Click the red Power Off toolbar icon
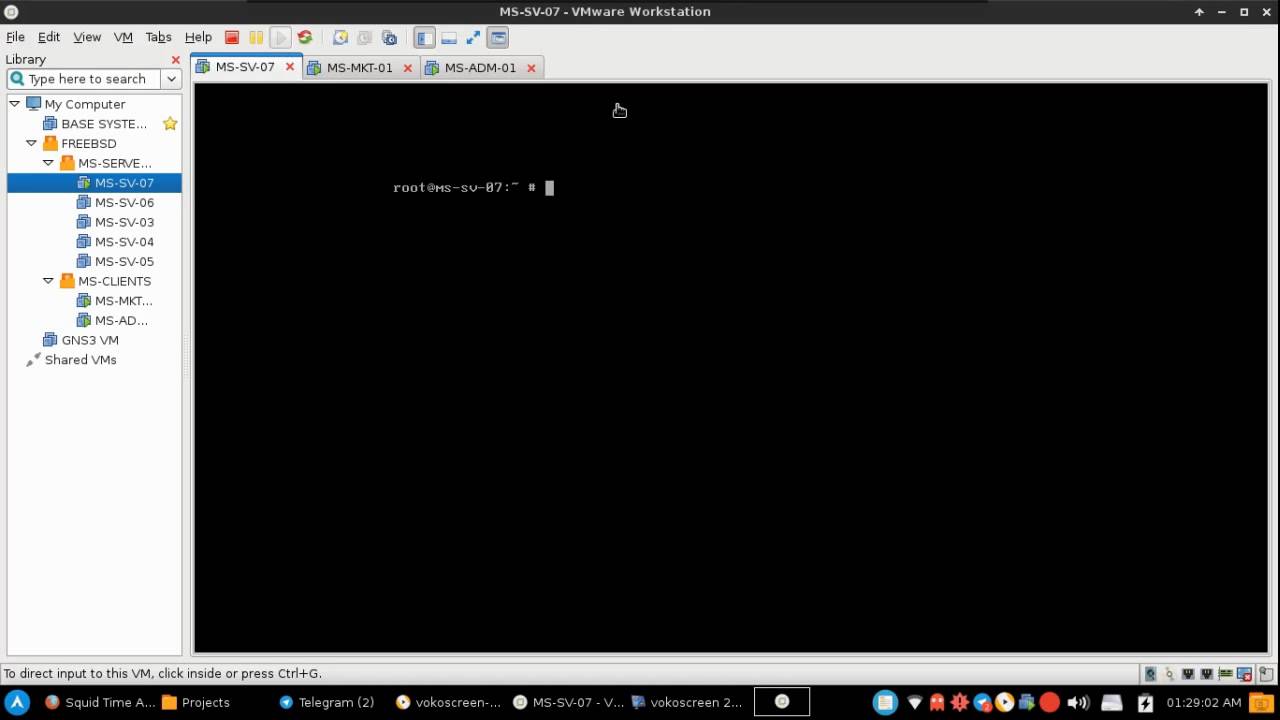Screen dimensions: 1280x720 point(232,37)
